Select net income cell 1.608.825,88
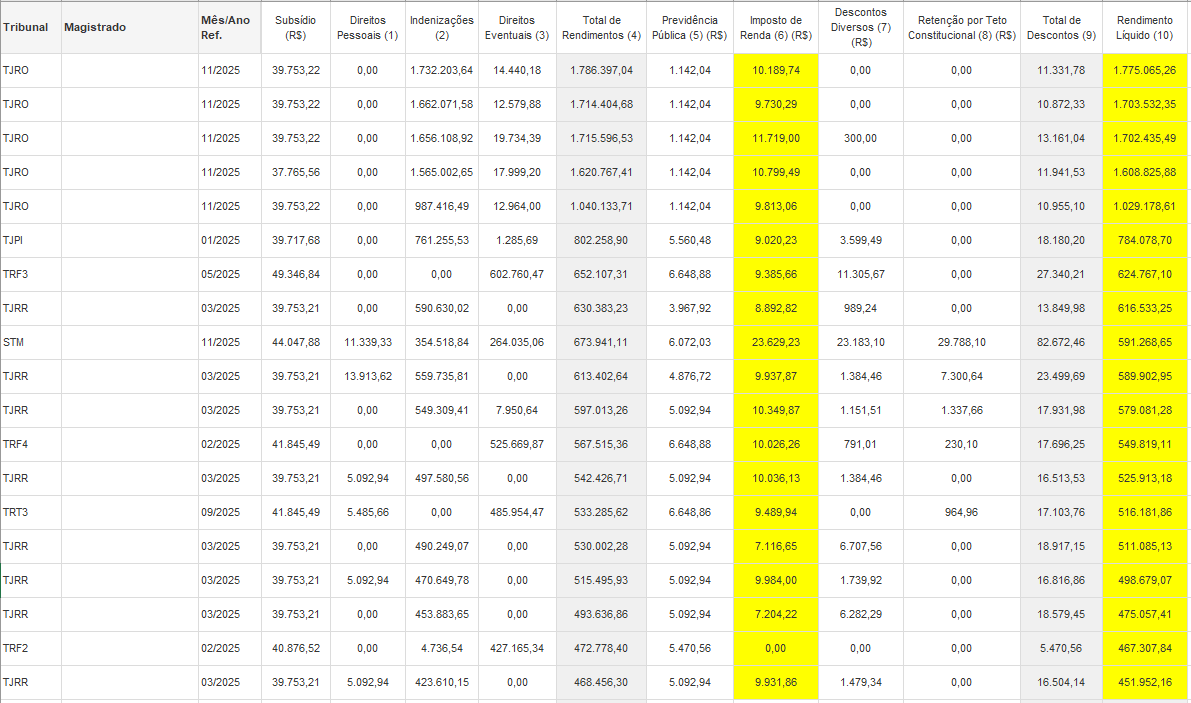This screenshot has width=1191, height=703. tap(1145, 172)
